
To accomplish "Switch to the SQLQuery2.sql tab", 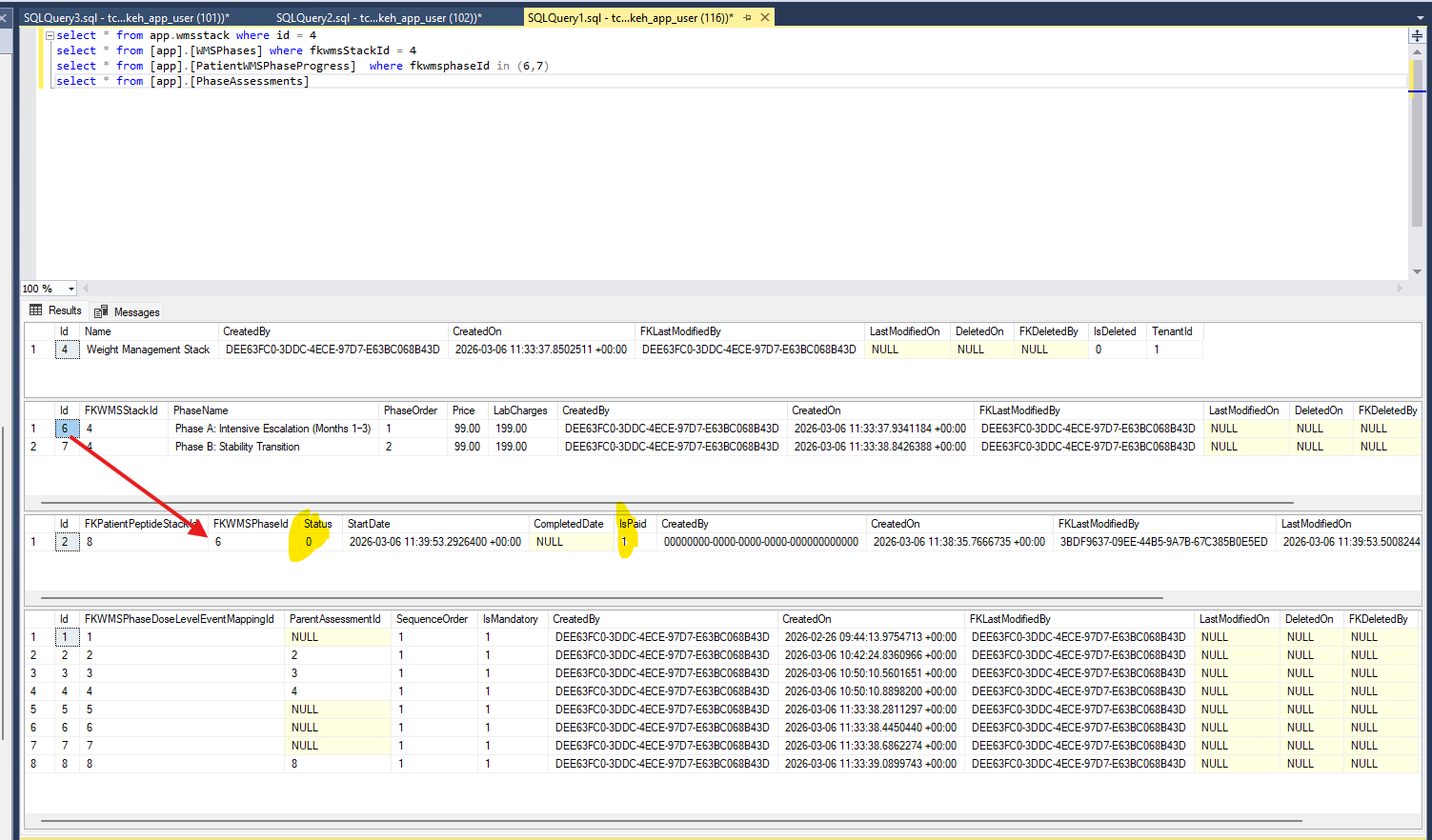I will tap(378, 18).
